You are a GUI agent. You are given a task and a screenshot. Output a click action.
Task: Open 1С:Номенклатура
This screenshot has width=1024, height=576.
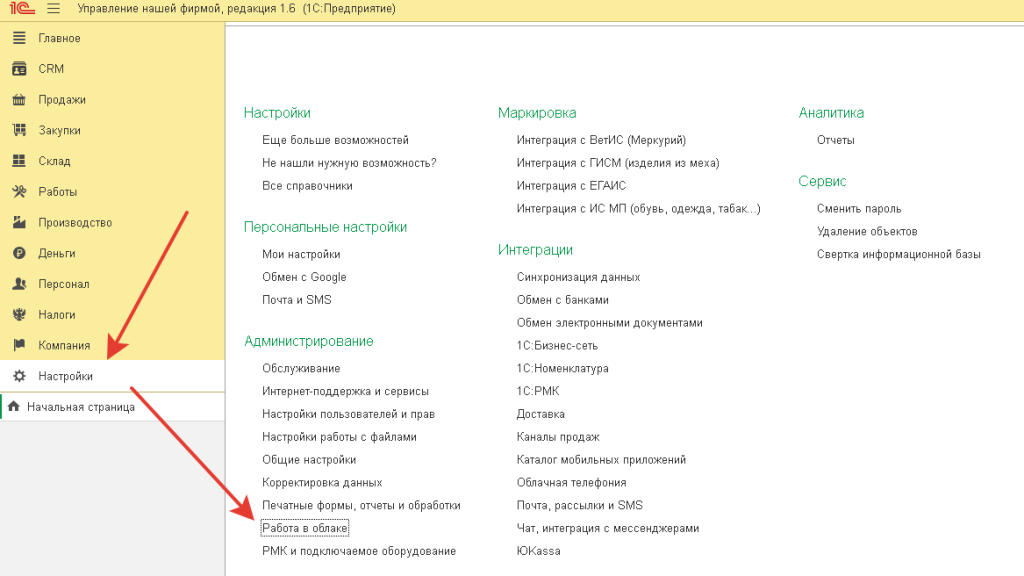point(562,368)
